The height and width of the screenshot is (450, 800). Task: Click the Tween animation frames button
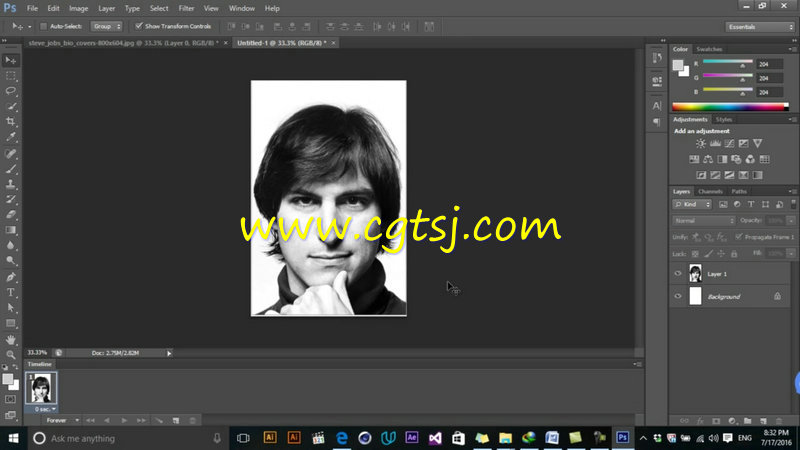click(159, 420)
